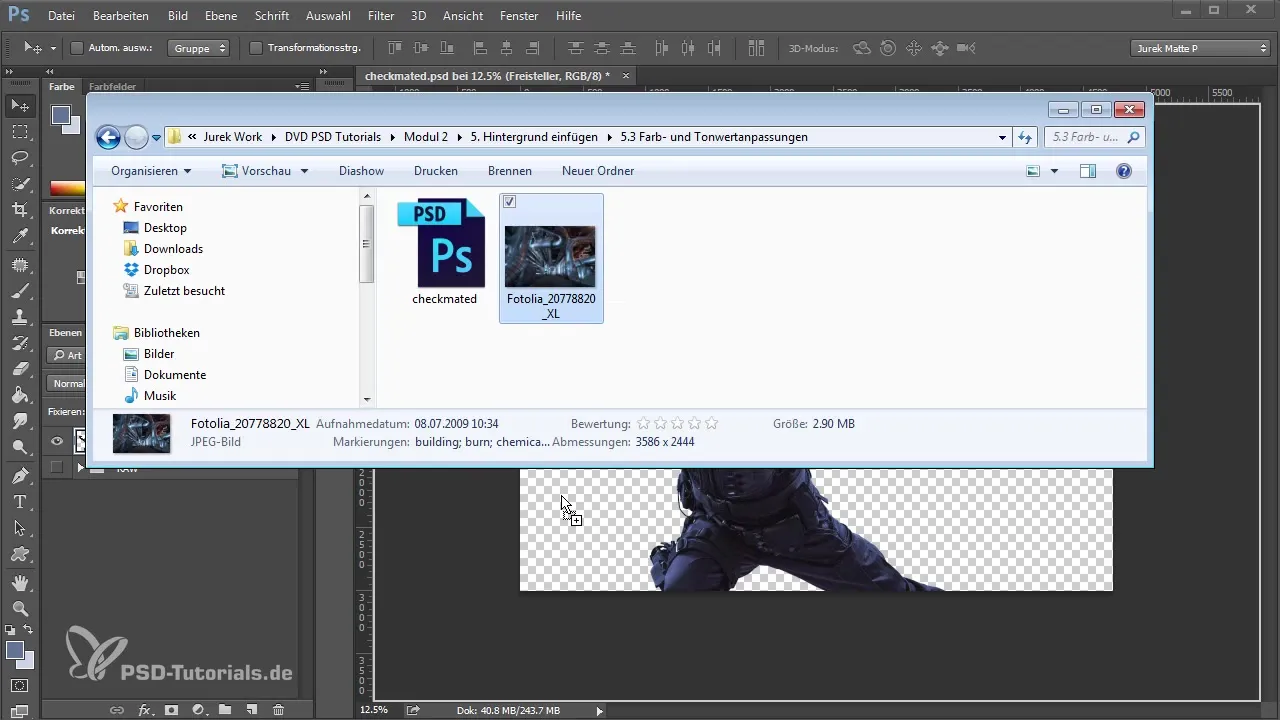Select the Custom Shape tool
The height and width of the screenshot is (720, 1280).
[x=20, y=553]
